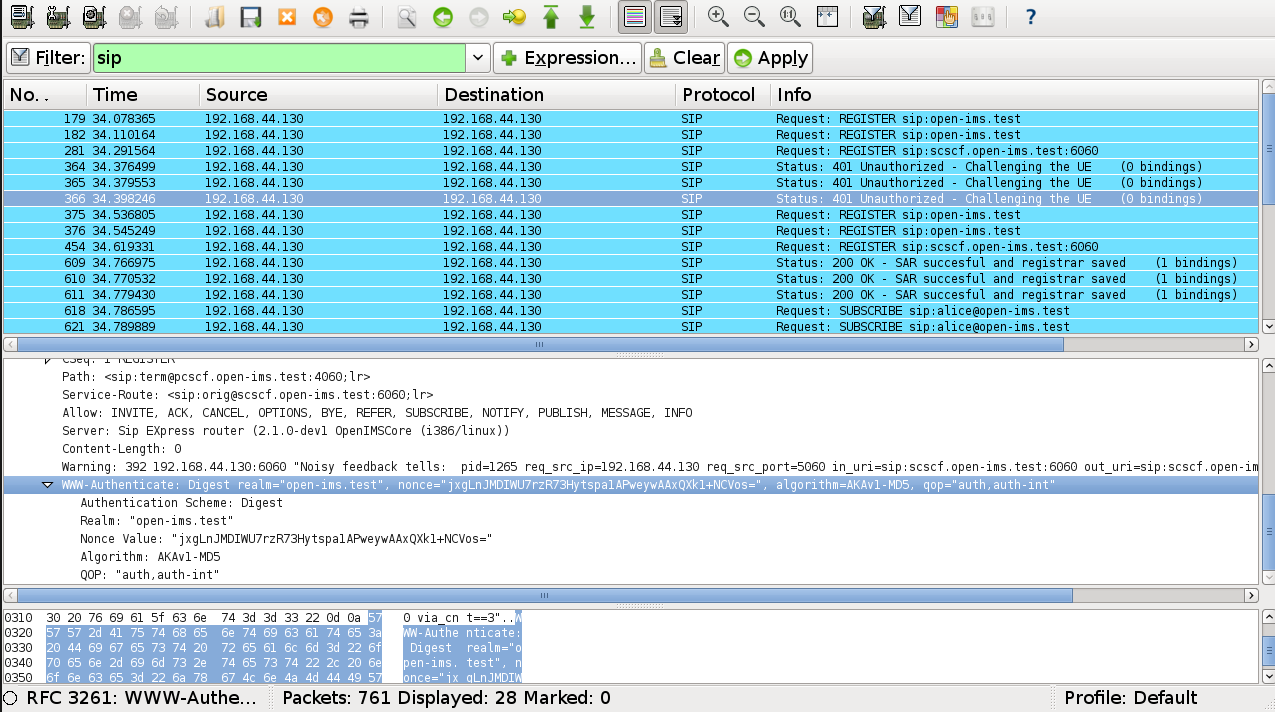This screenshot has width=1275, height=712.
Task: Jump to a specific packet number
Action: tap(514, 16)
